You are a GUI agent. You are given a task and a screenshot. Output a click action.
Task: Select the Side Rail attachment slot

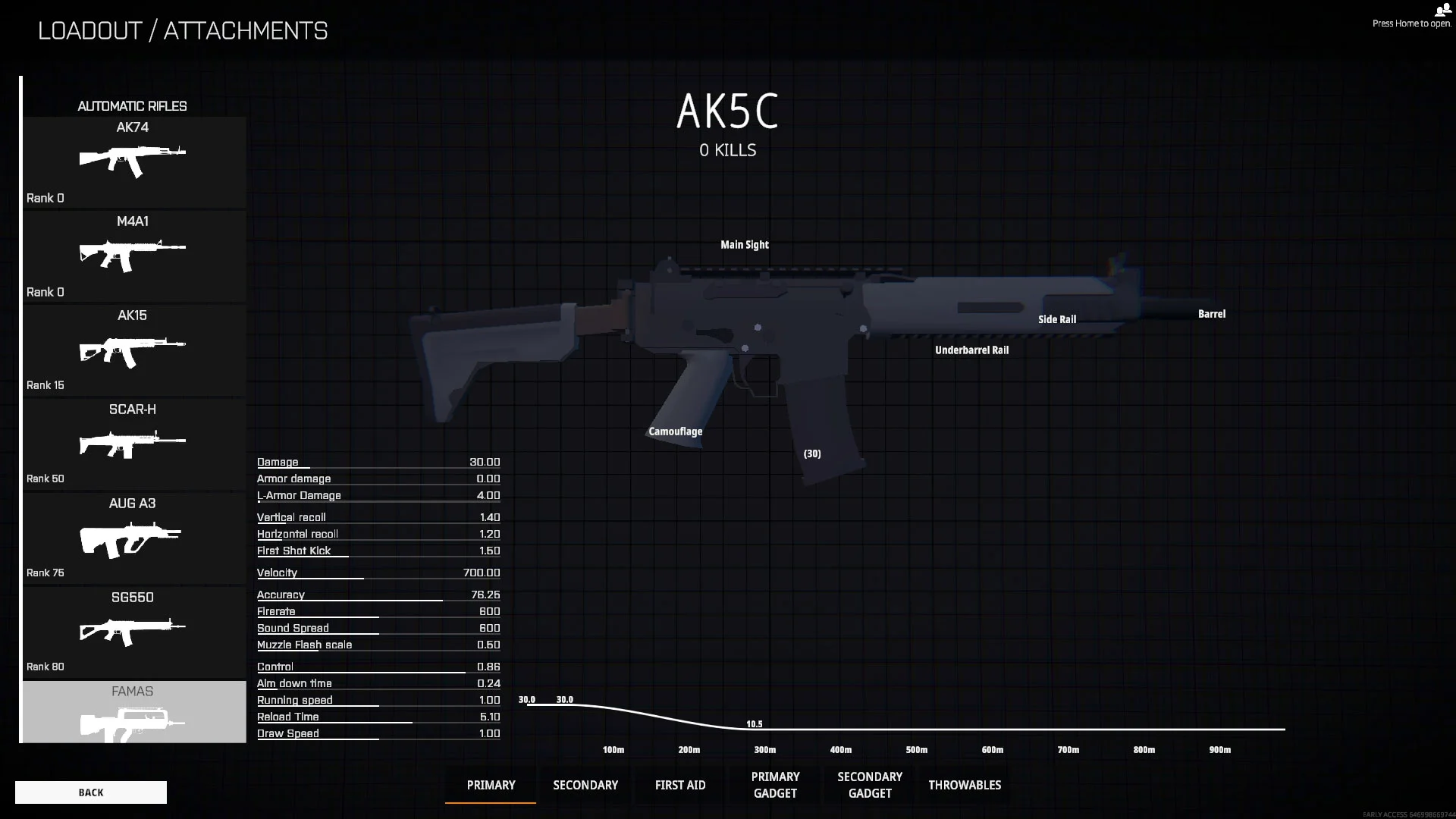(1057, 319)
